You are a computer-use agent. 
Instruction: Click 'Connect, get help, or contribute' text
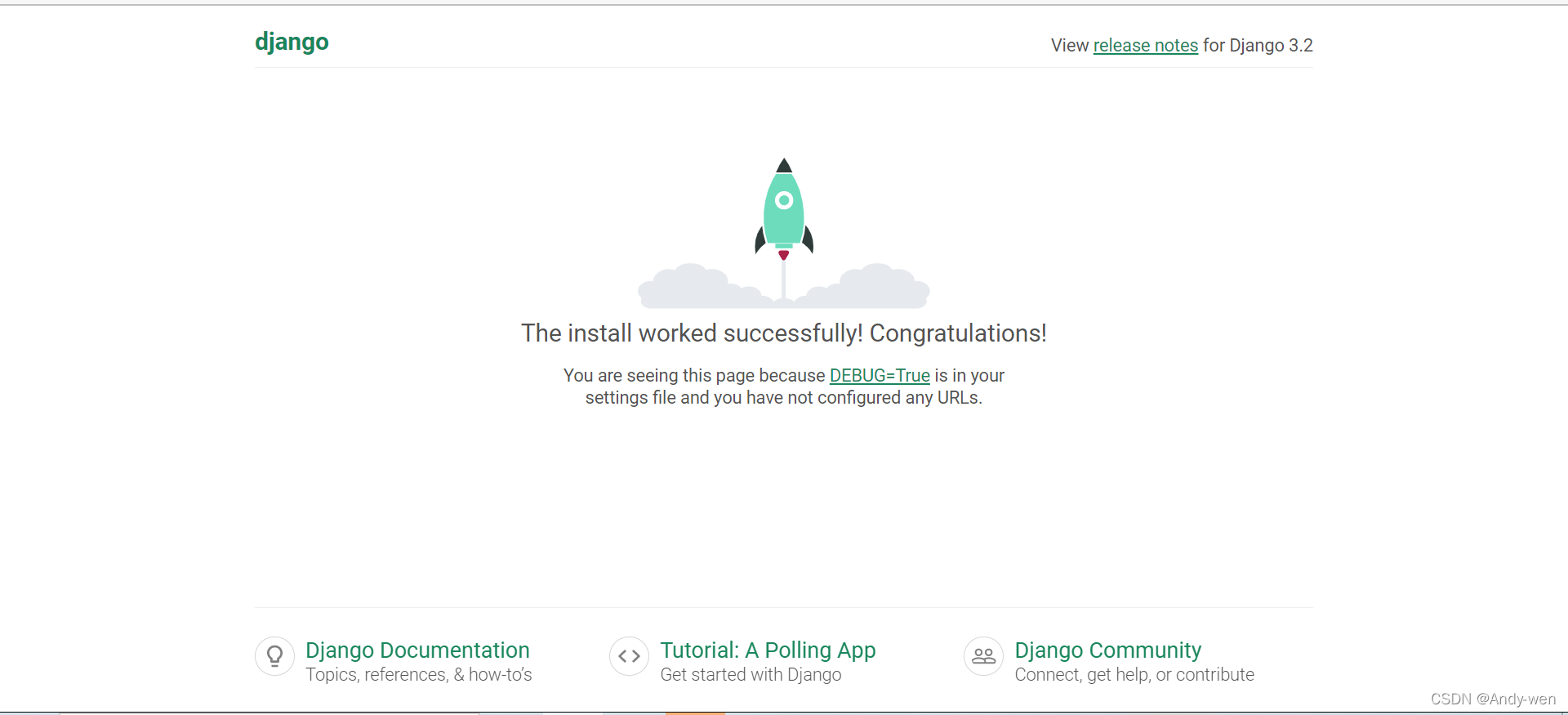[1134, 675]
